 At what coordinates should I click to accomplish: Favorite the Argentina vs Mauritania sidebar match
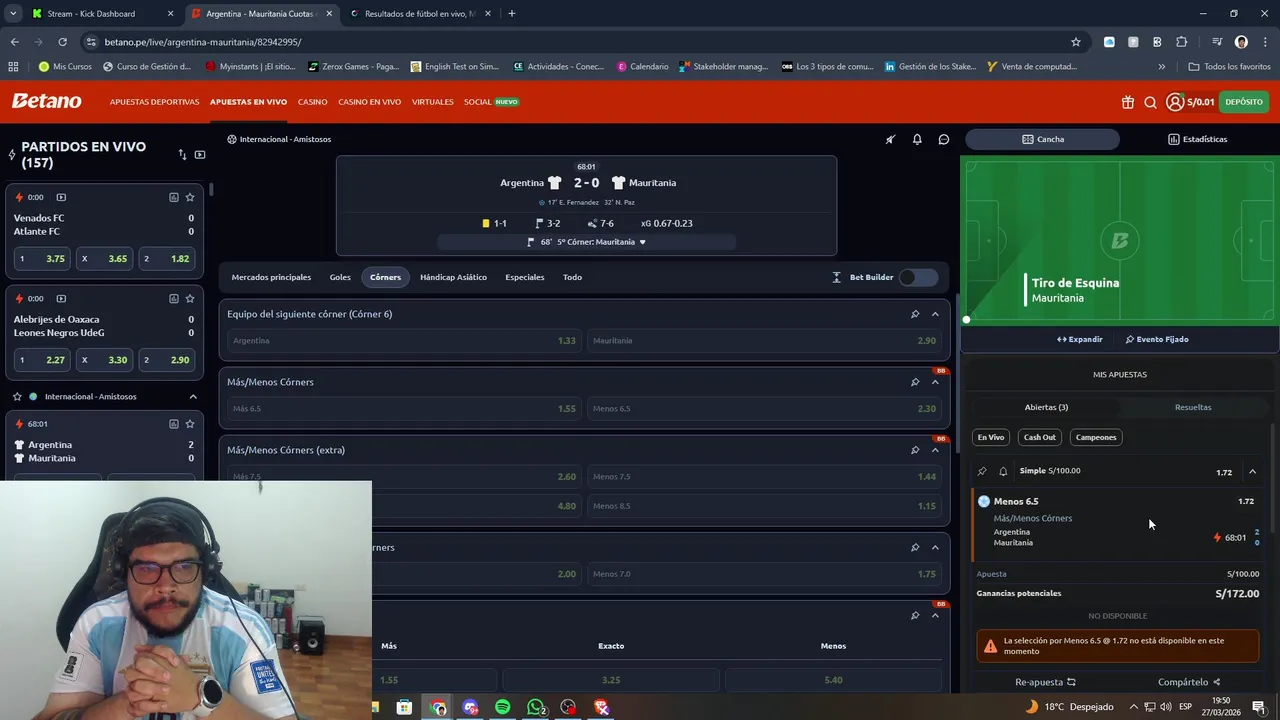click(x=190, y=424)
